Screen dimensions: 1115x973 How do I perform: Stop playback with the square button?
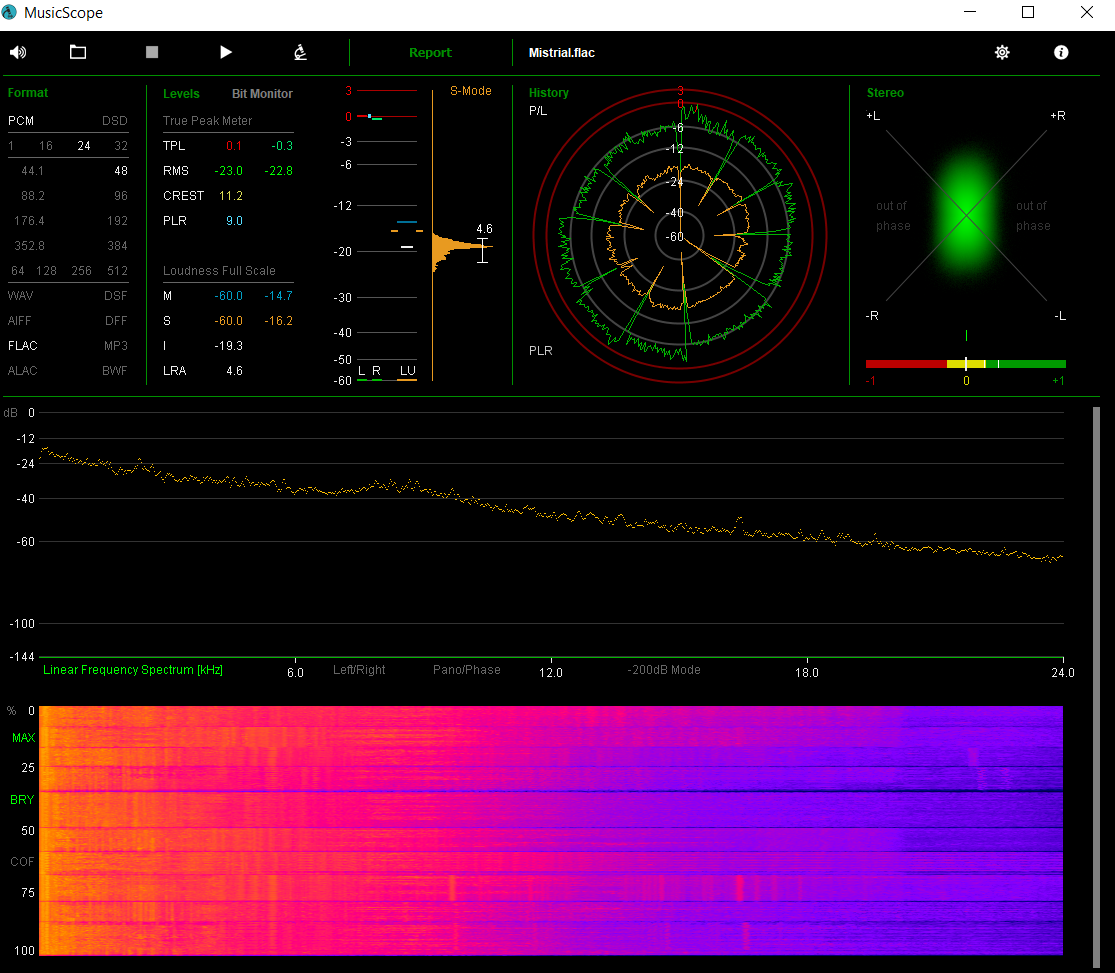[151, 52]
